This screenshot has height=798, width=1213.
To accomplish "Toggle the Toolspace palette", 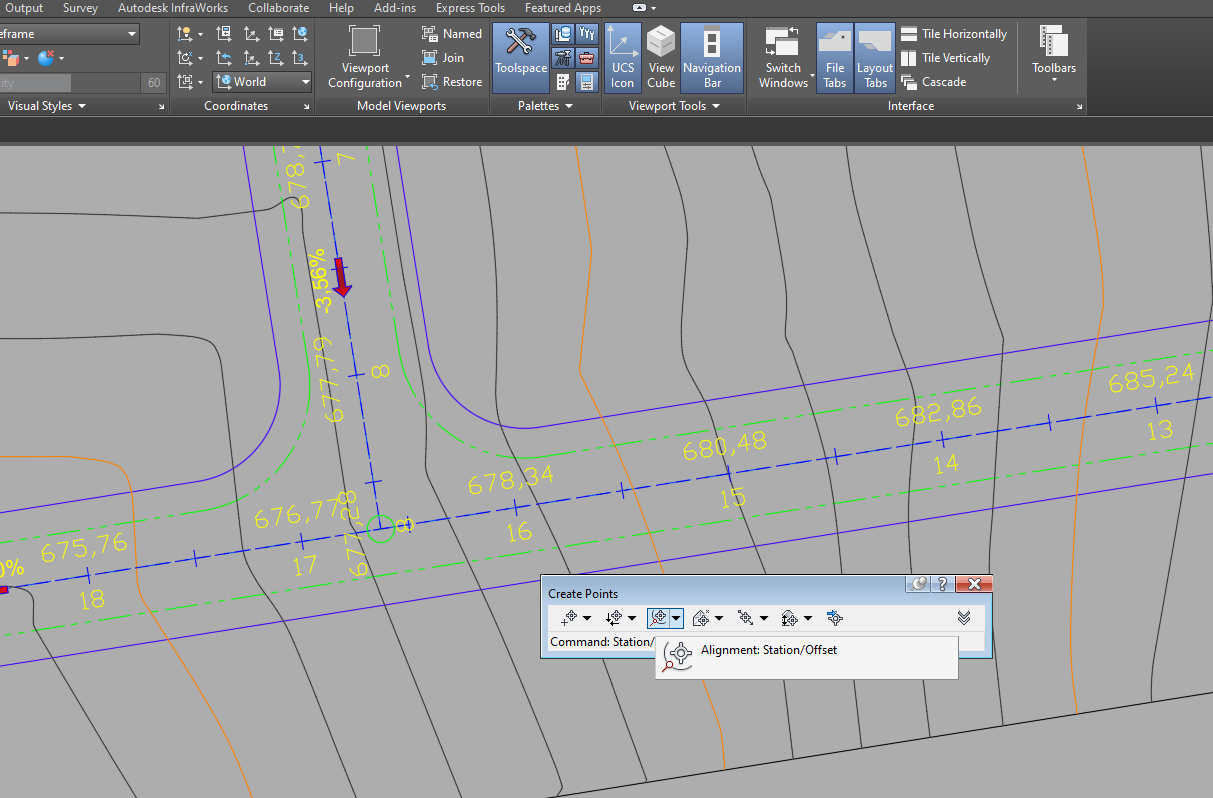I will 520,57.
